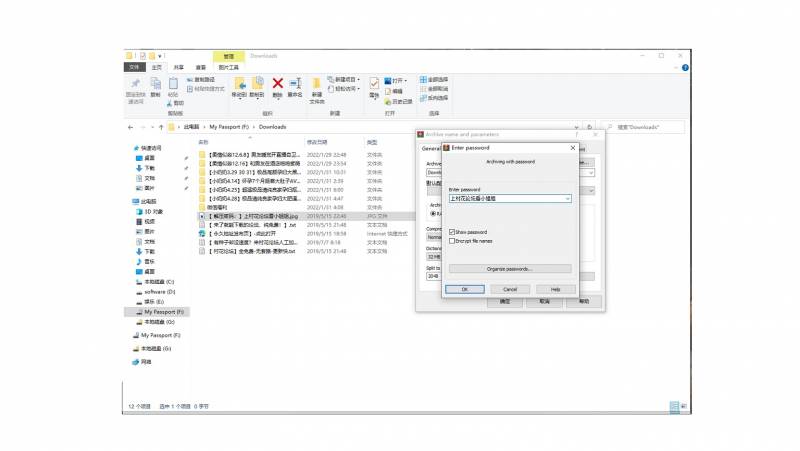800x451 pixels.
Task: Click the Organize passwords button
Action: point(510,269)
